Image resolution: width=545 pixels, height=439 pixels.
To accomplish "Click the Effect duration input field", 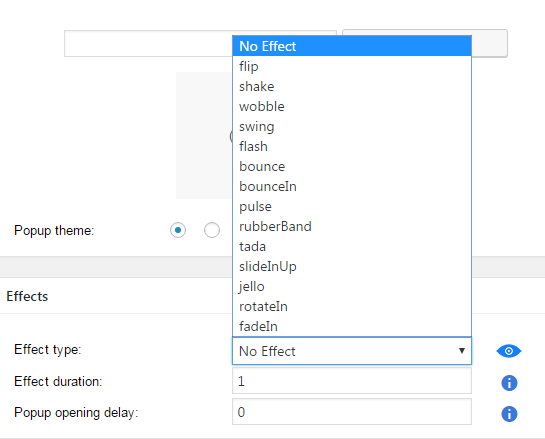I will pos(352,381).
